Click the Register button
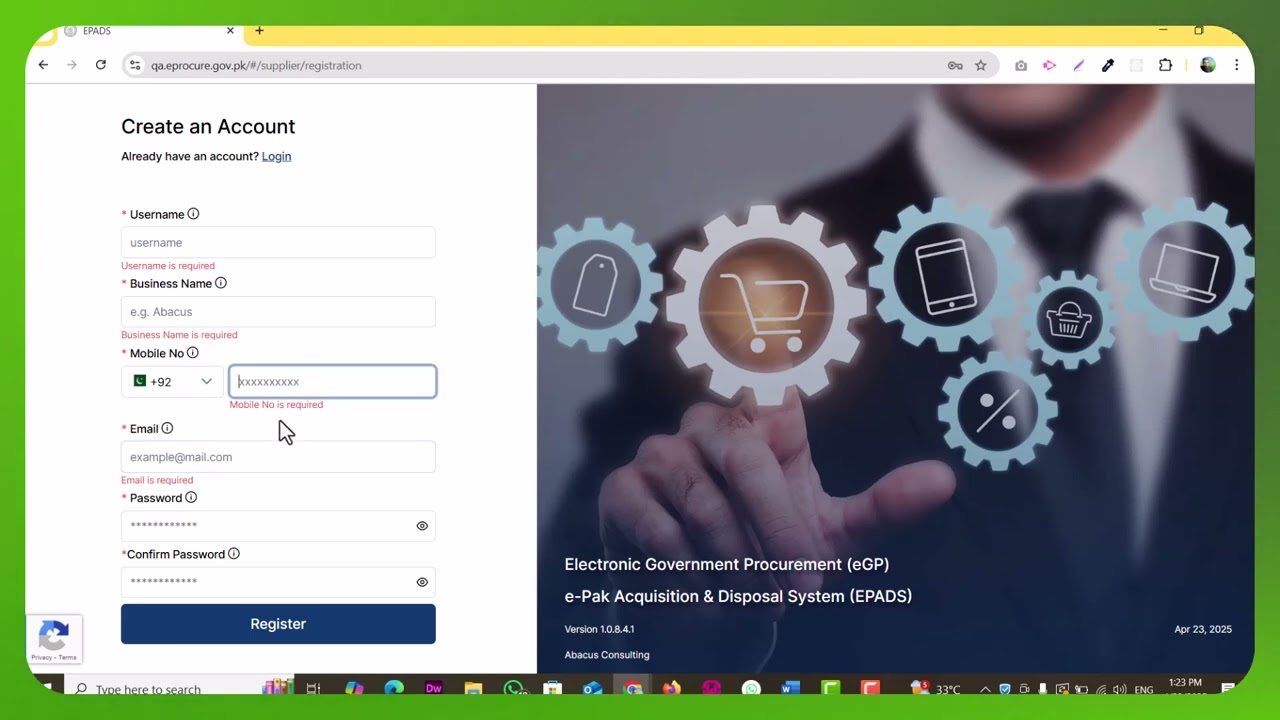 278,624
